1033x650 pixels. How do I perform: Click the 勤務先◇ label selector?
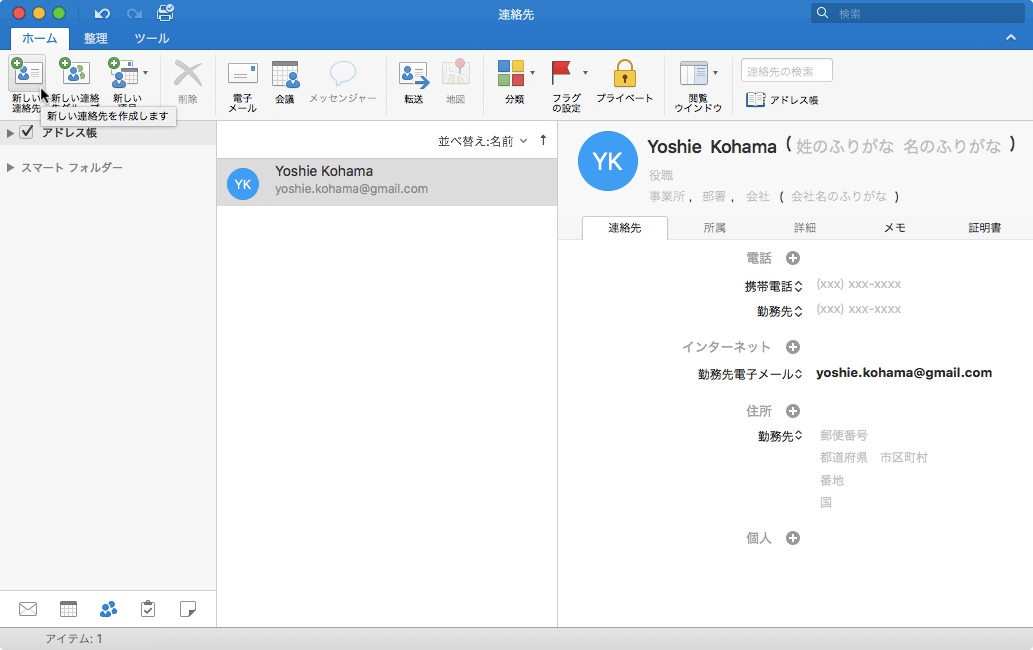point(779,309)
